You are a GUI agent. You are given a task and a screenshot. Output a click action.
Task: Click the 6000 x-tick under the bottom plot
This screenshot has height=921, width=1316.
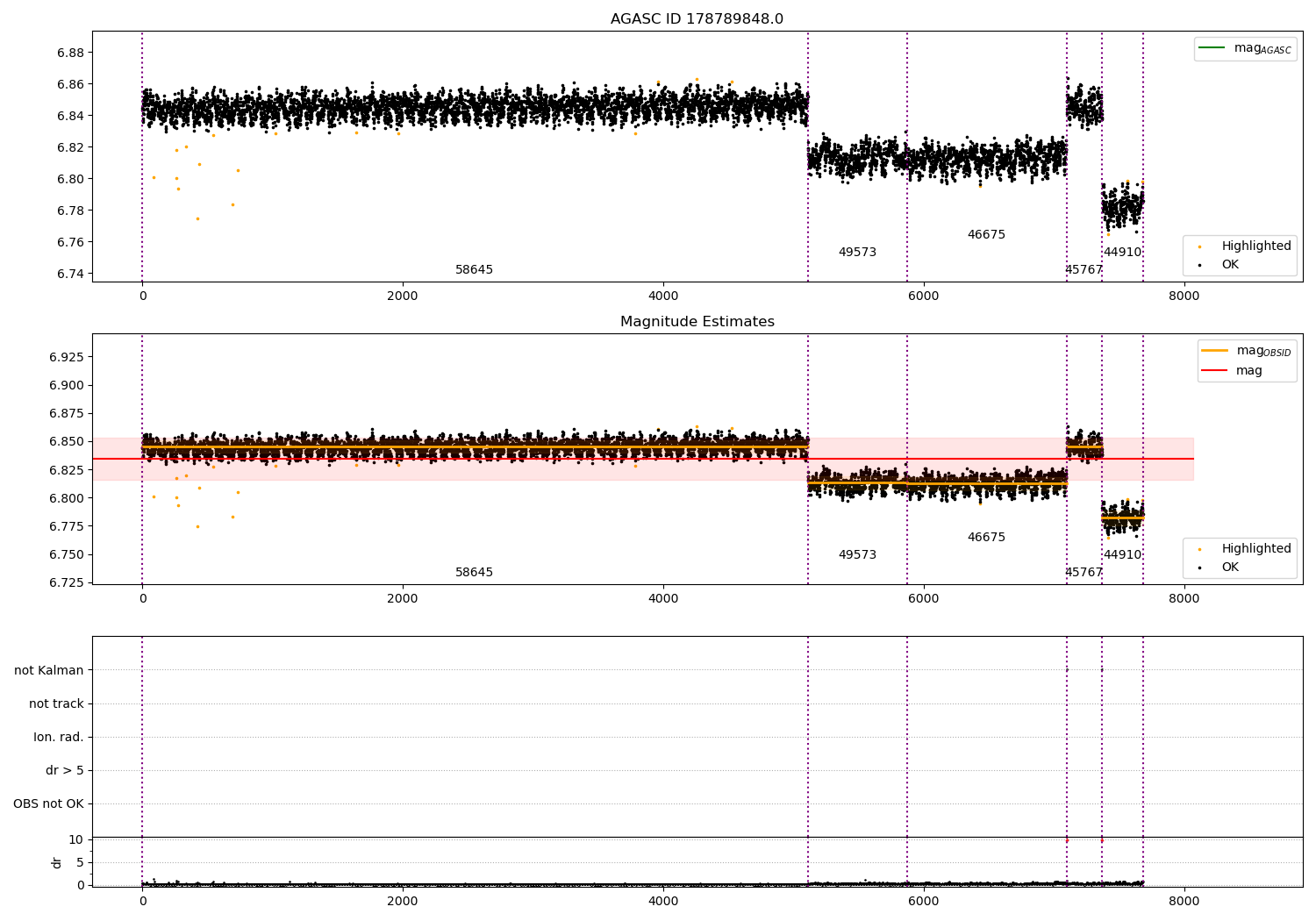[924, 902]
